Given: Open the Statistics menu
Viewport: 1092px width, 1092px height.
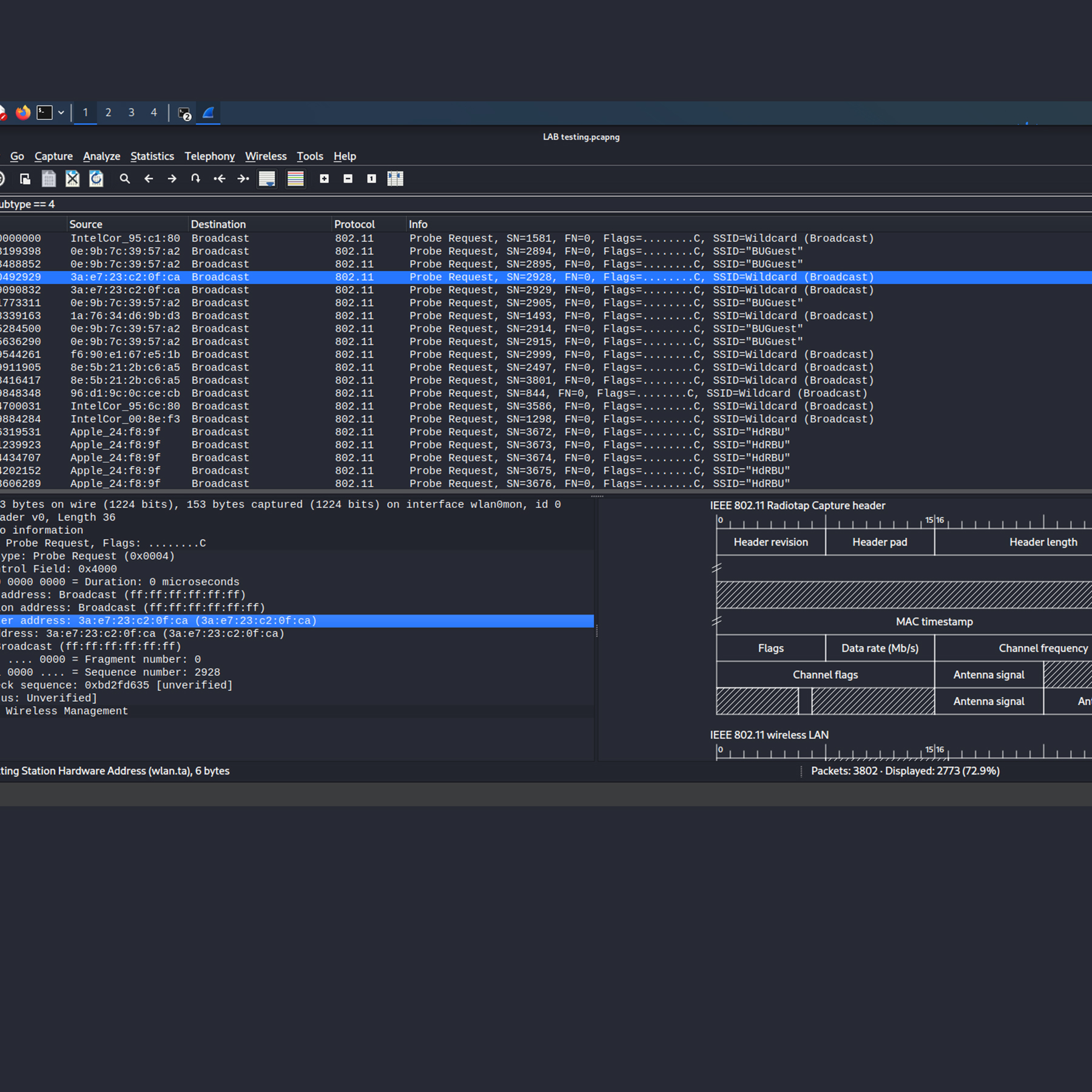Looking at the screenshot, I should [152, 157].
